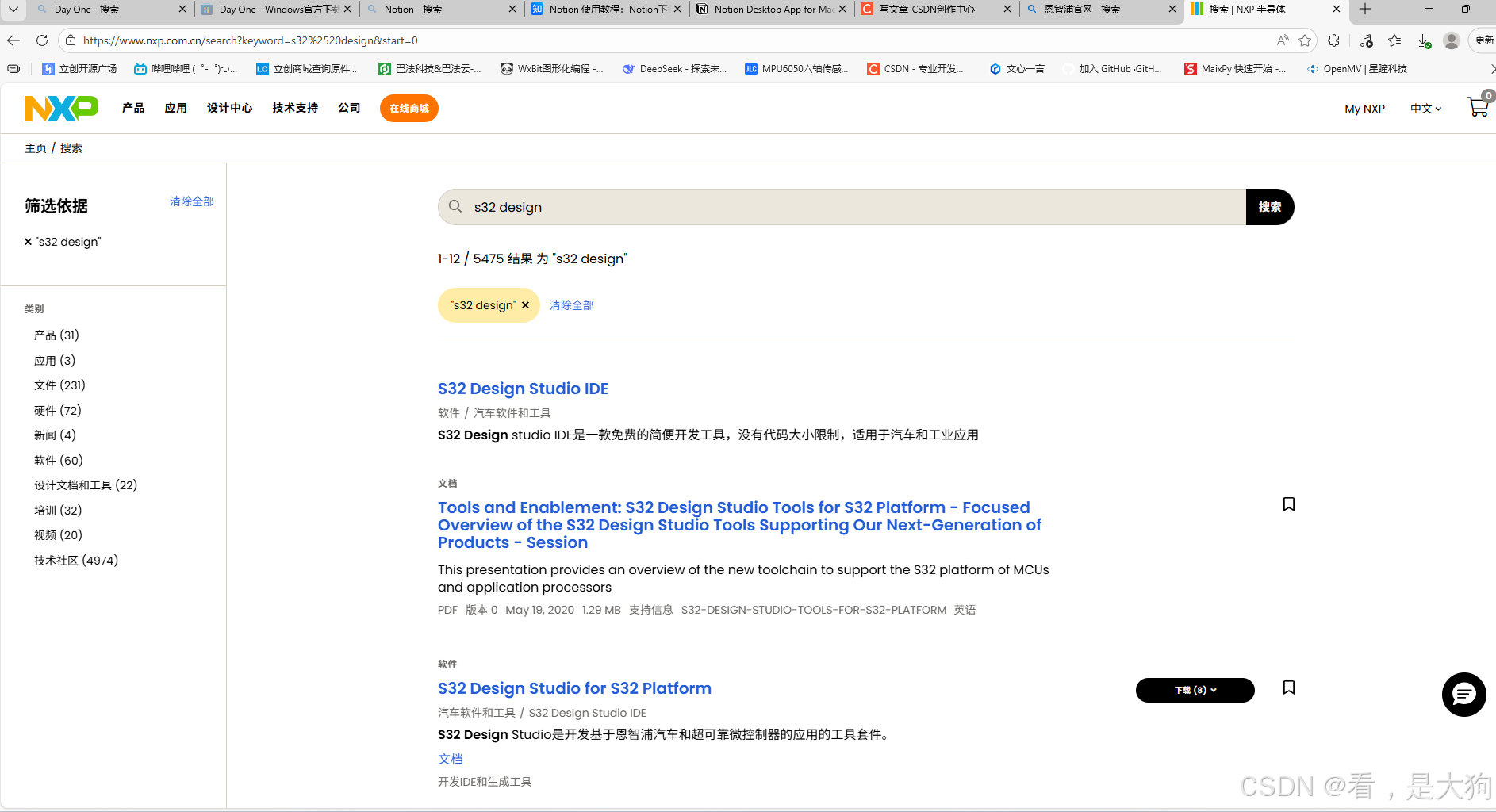
Task: Open CSDN - 专业开发 bookmark
Action: [x=915, y=69]
